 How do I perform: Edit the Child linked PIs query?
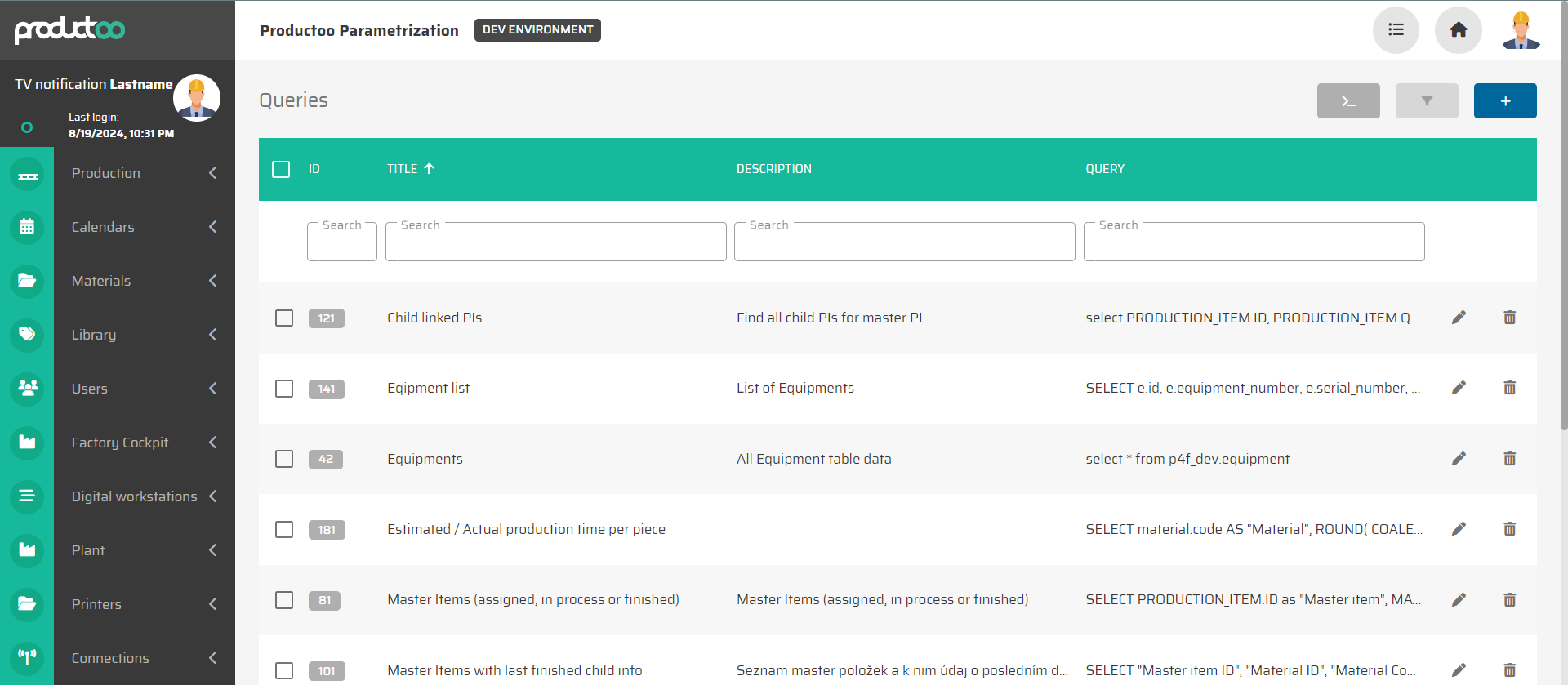coord(1459,318)
